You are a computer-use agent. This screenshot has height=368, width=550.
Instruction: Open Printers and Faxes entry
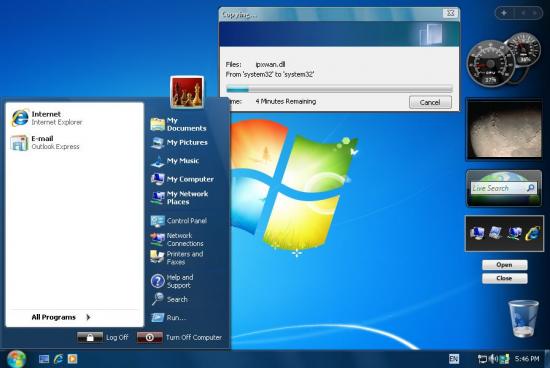(x=177, y=257)
